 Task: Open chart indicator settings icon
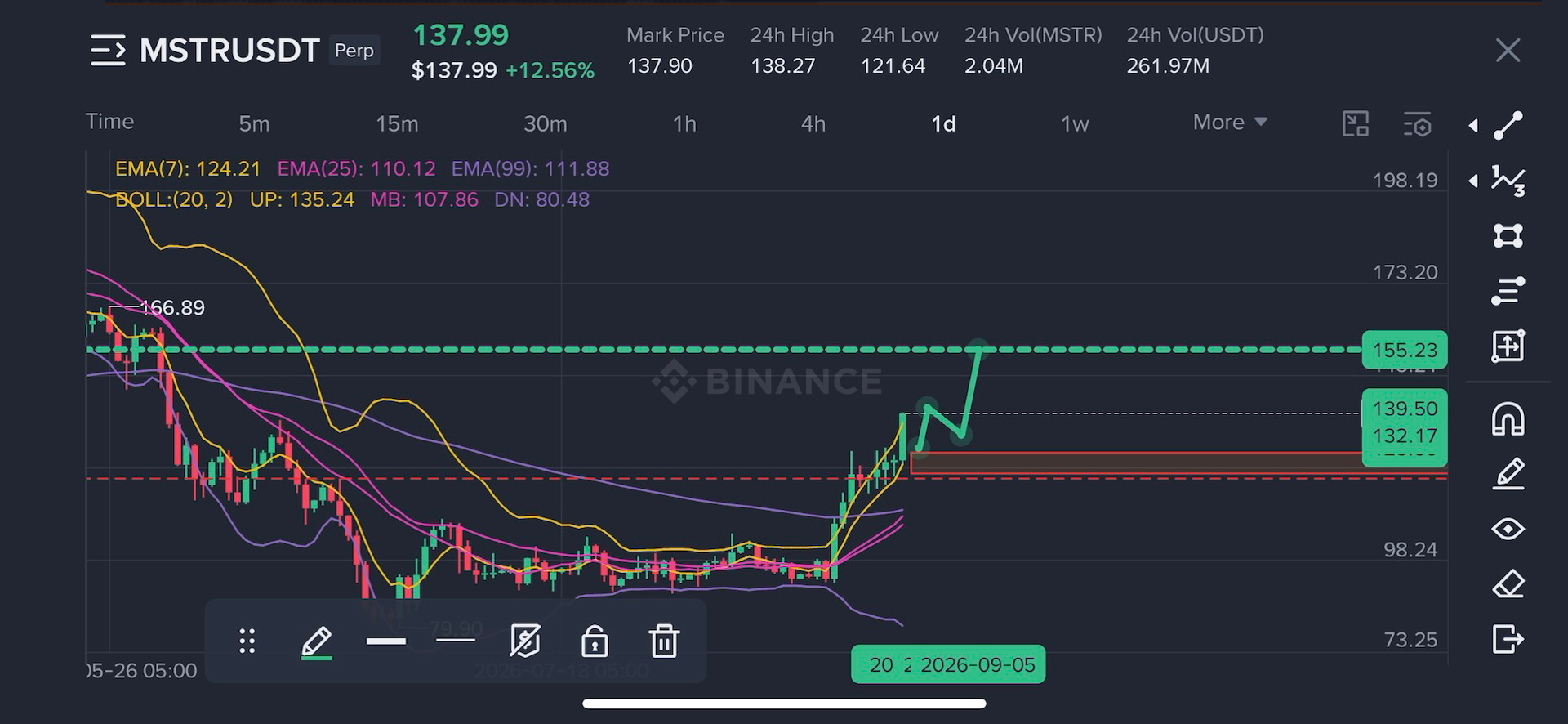click(x=1418, y=124)
